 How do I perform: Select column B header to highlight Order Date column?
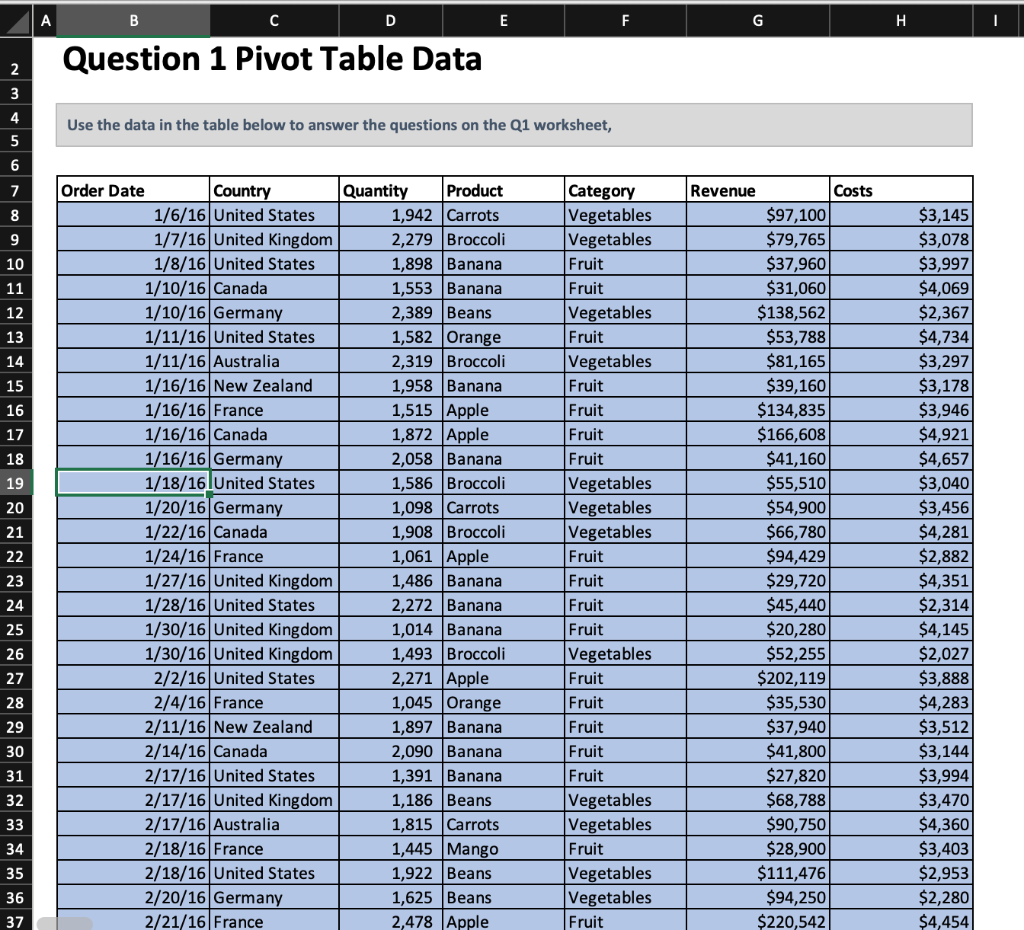point(133,19)
